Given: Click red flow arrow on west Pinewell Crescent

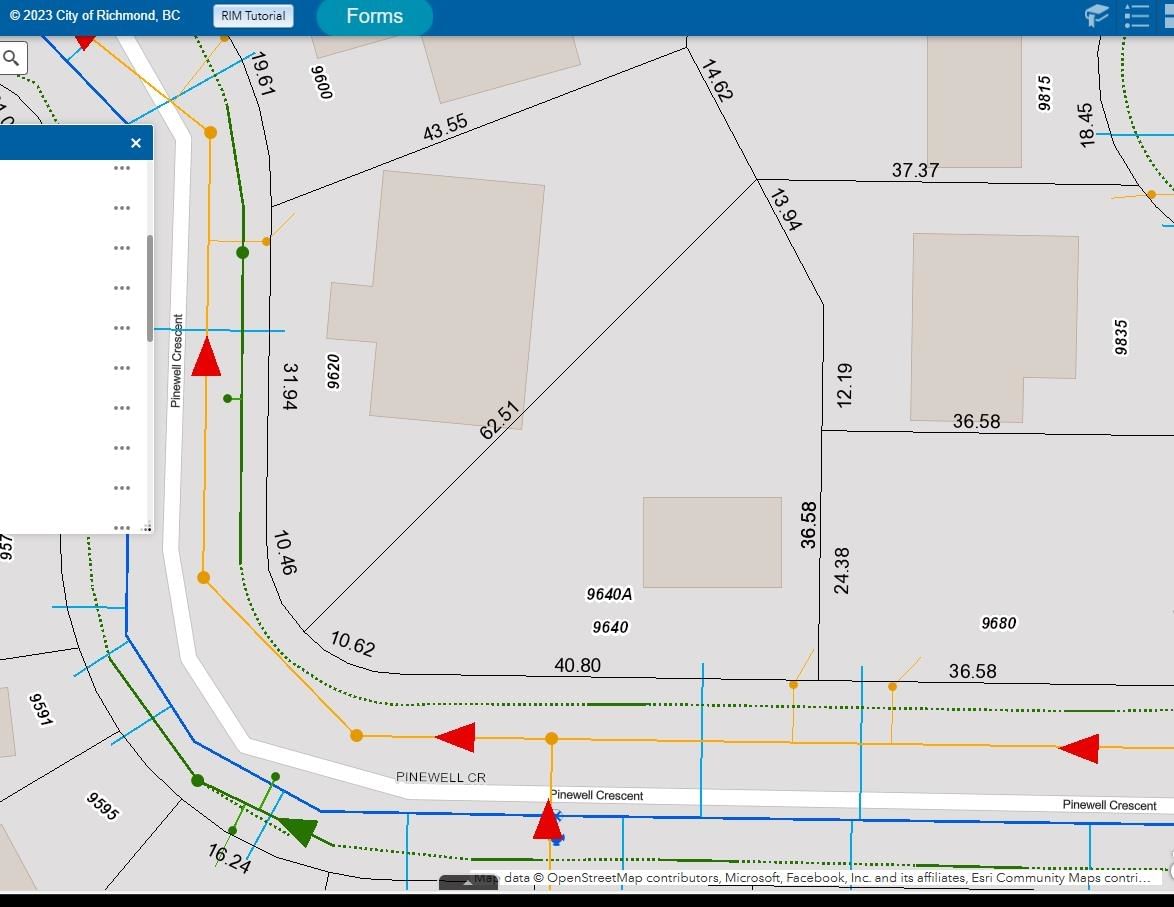Looking at the screenshot, I should coord(206,357).
